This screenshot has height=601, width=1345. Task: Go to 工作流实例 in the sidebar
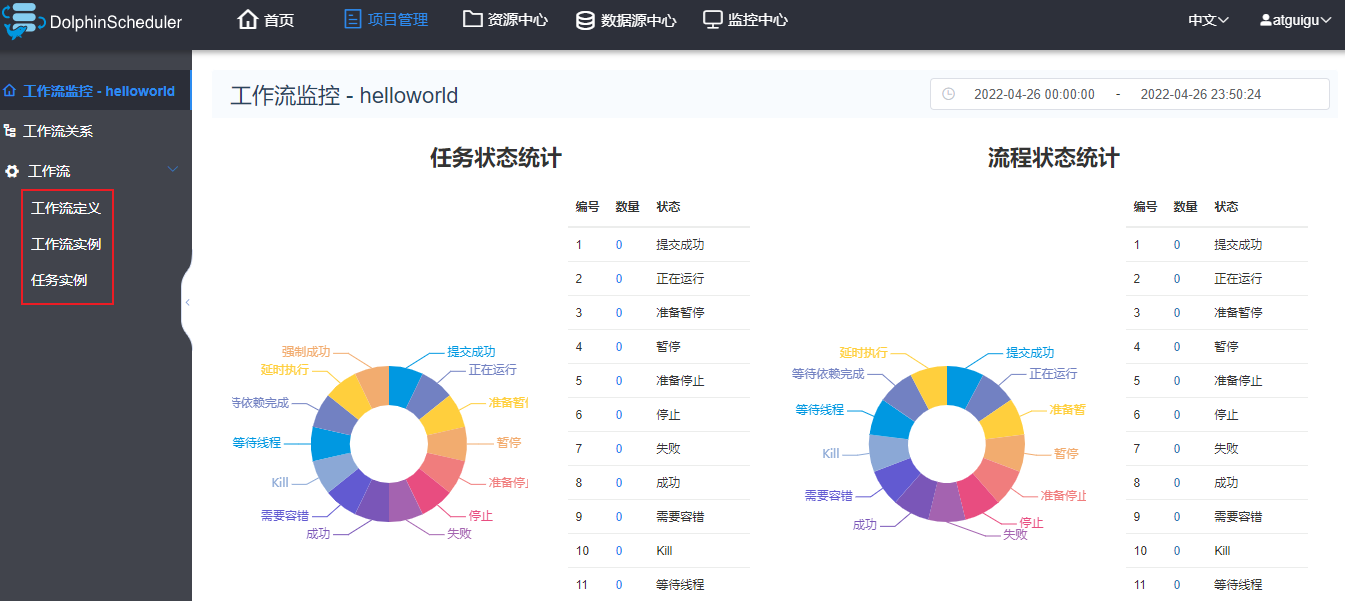(66, 244)
